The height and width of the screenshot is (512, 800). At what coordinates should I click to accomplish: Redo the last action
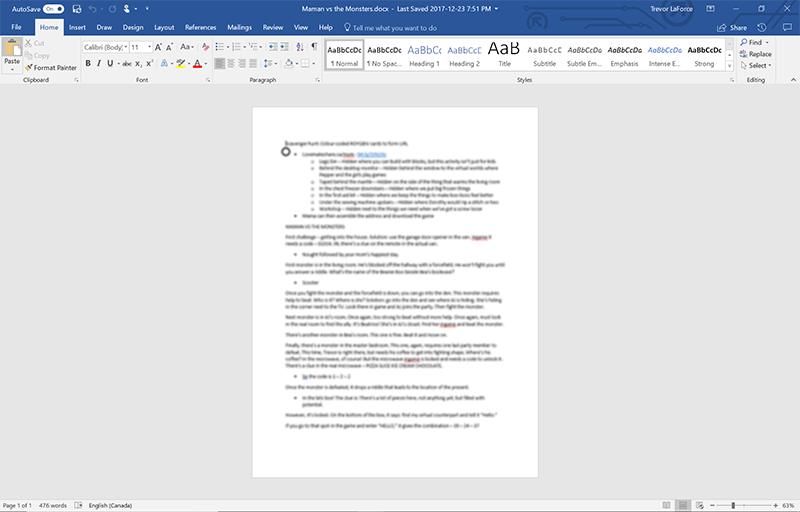pos(112,9)
